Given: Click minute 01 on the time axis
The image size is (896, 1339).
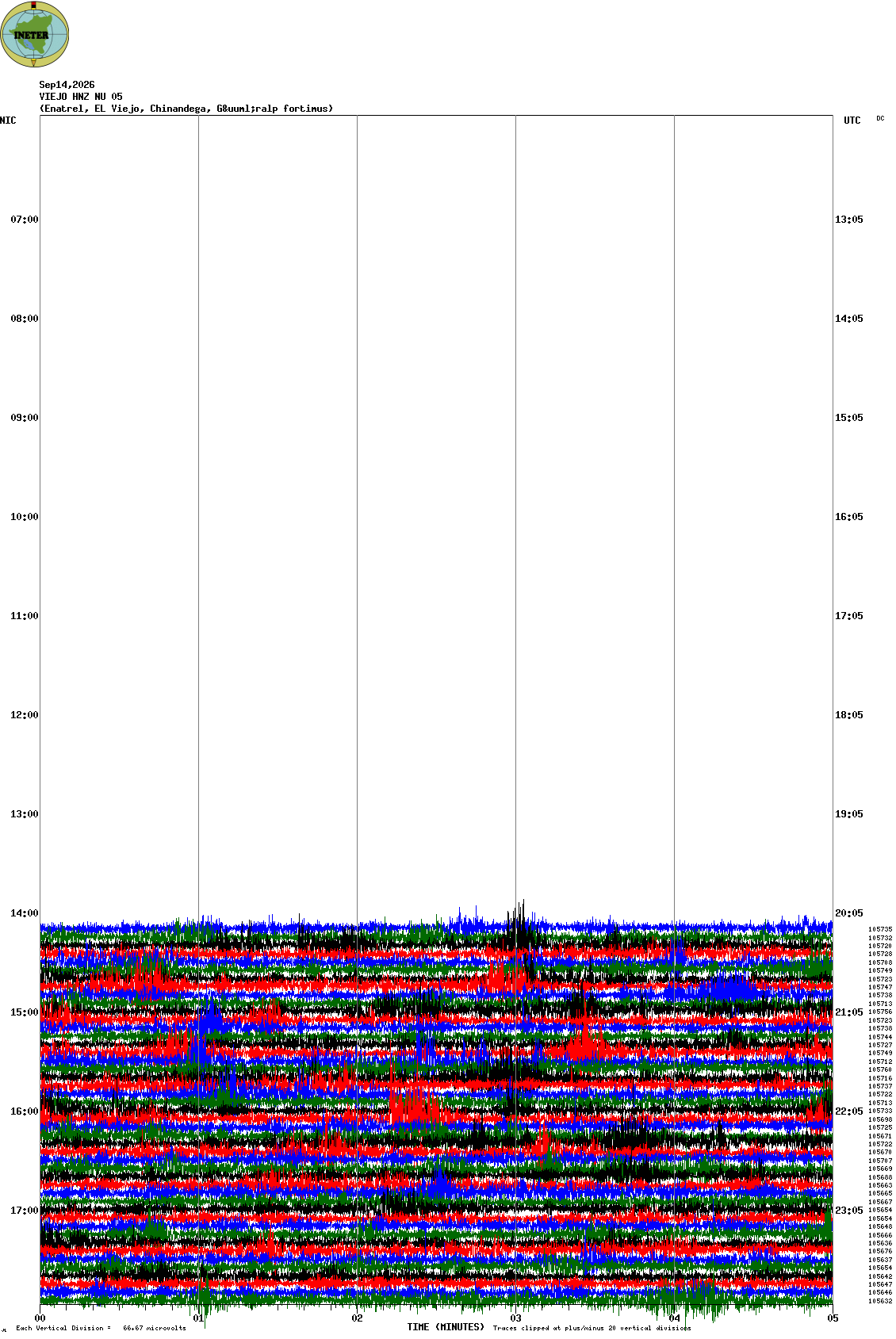Looking at the screenshot, I should [198, 1318].
